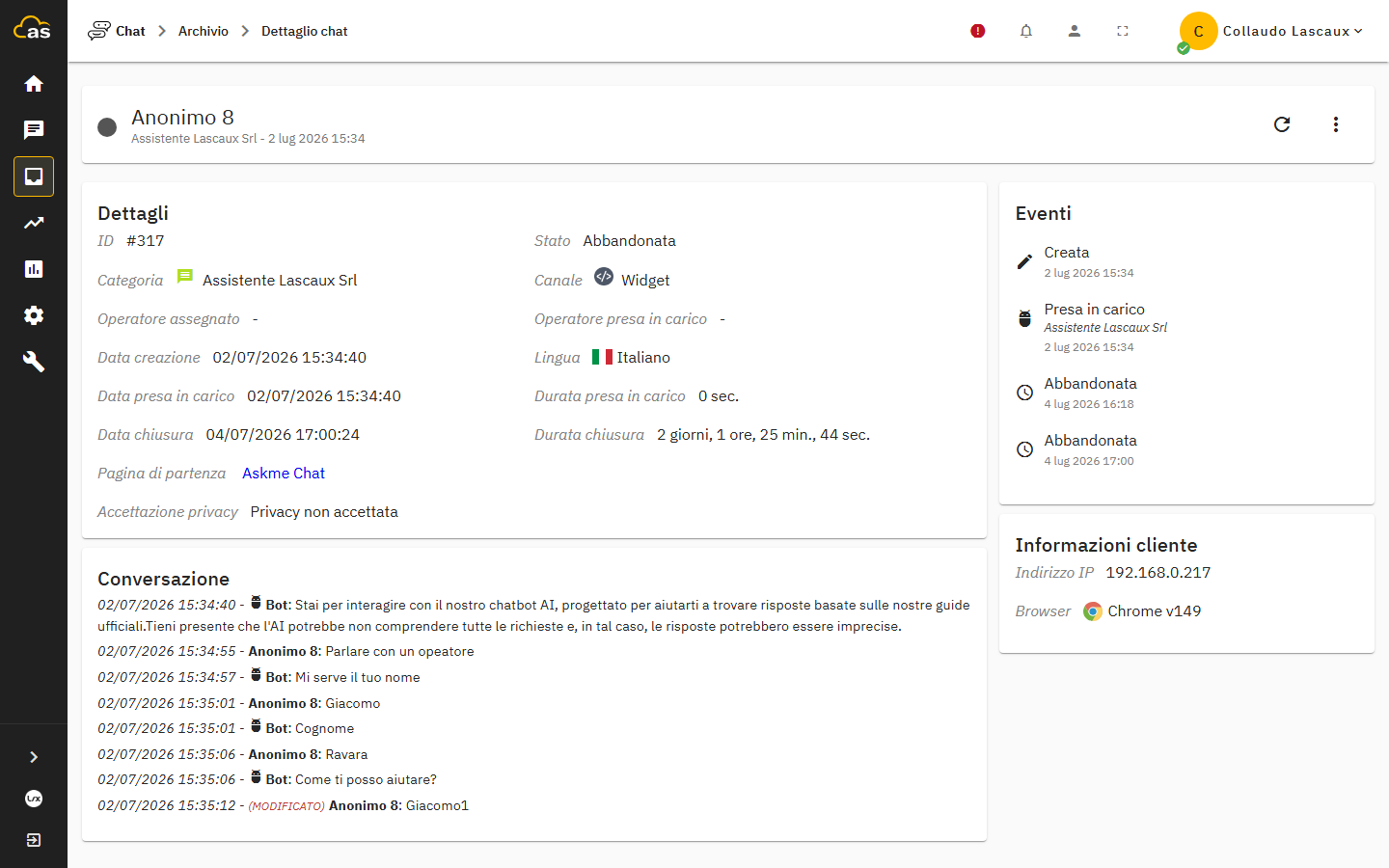Open the archive inbox sidebar icon
Image resolution: width=1389 pixels, height=868 pixels.
click(34, 176)
